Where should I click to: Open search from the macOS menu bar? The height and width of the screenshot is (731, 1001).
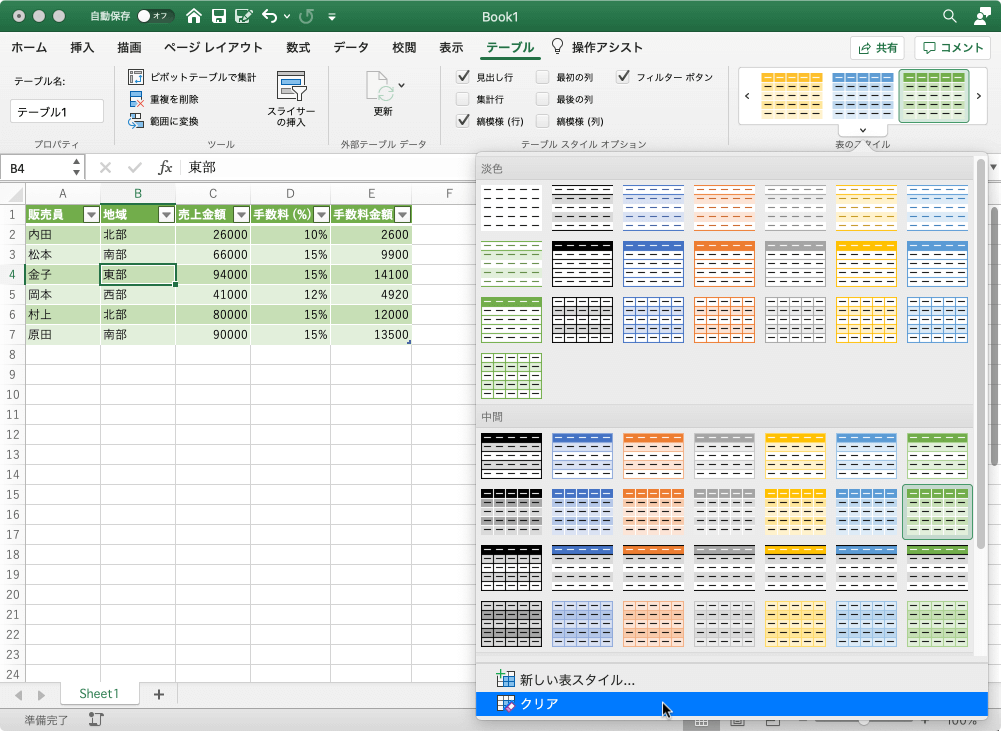947,17
